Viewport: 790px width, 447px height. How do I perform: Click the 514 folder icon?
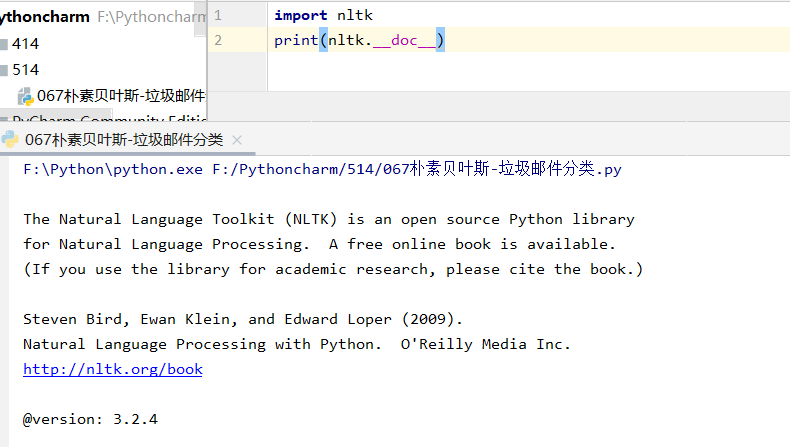[x=4, y=70]
